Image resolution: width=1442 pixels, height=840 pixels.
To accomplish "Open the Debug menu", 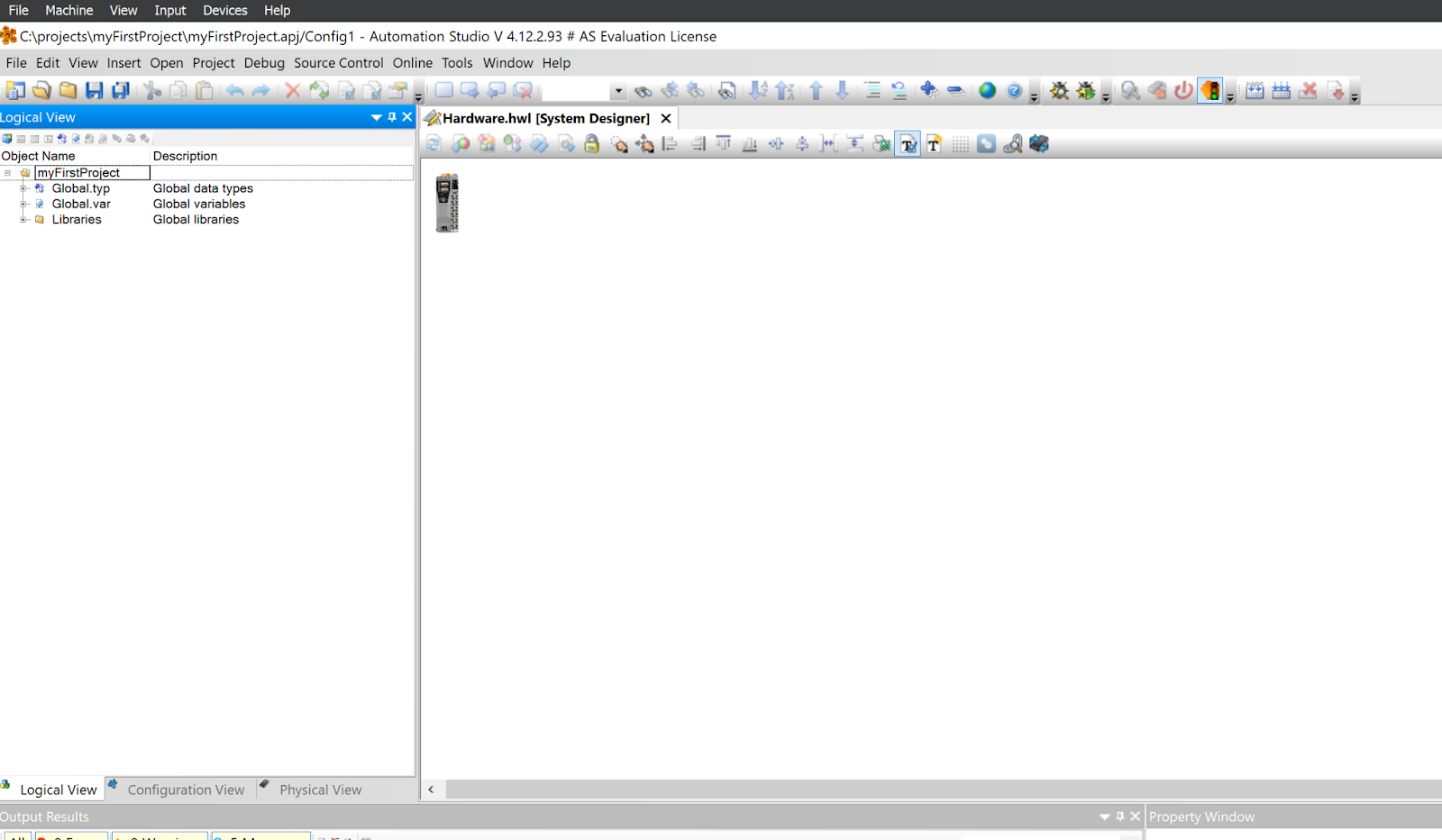I will (x=264, y=63).
